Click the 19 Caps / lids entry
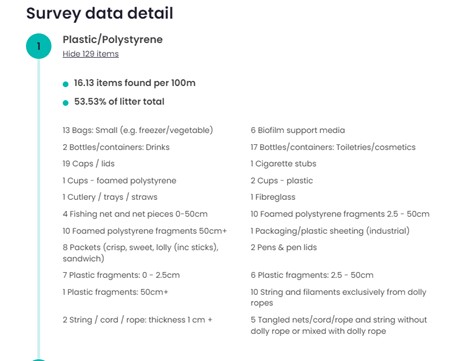The width and height of the screenshot is (467, 361). 88,164
